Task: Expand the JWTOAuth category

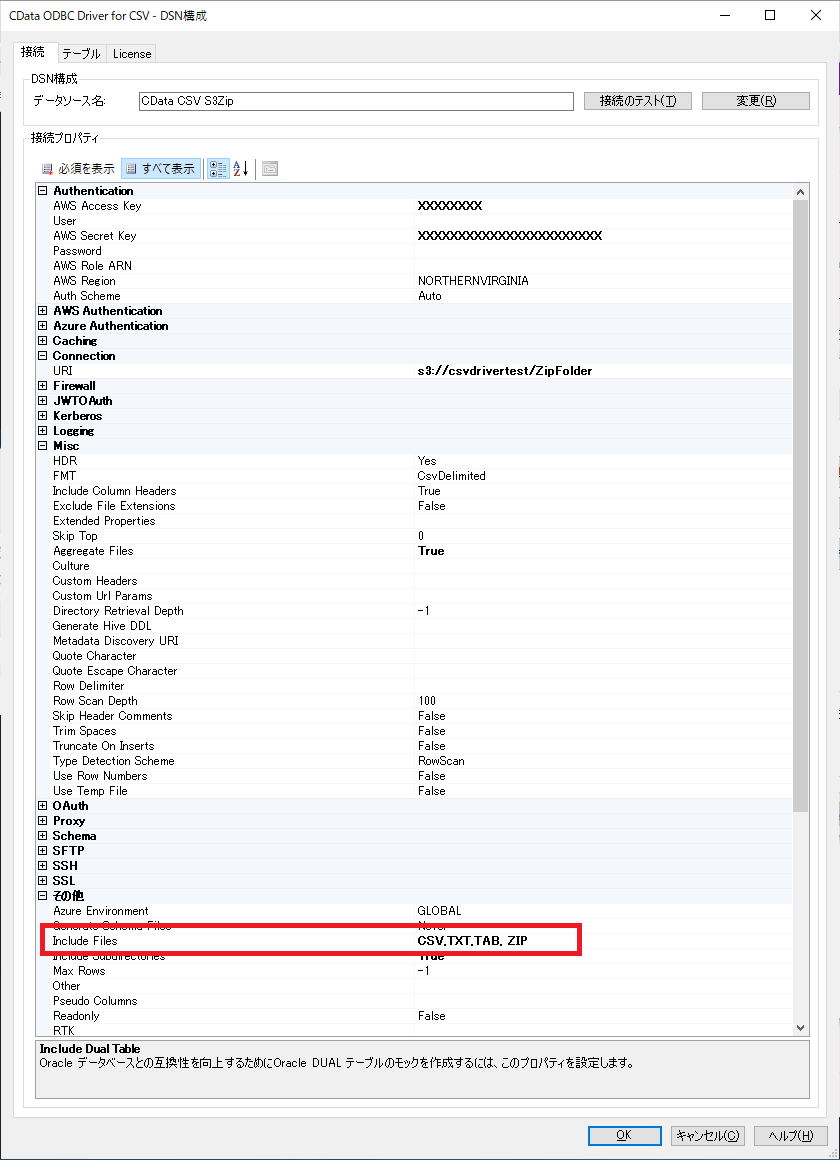Action: pyautogui.click(x=43, y=401)
